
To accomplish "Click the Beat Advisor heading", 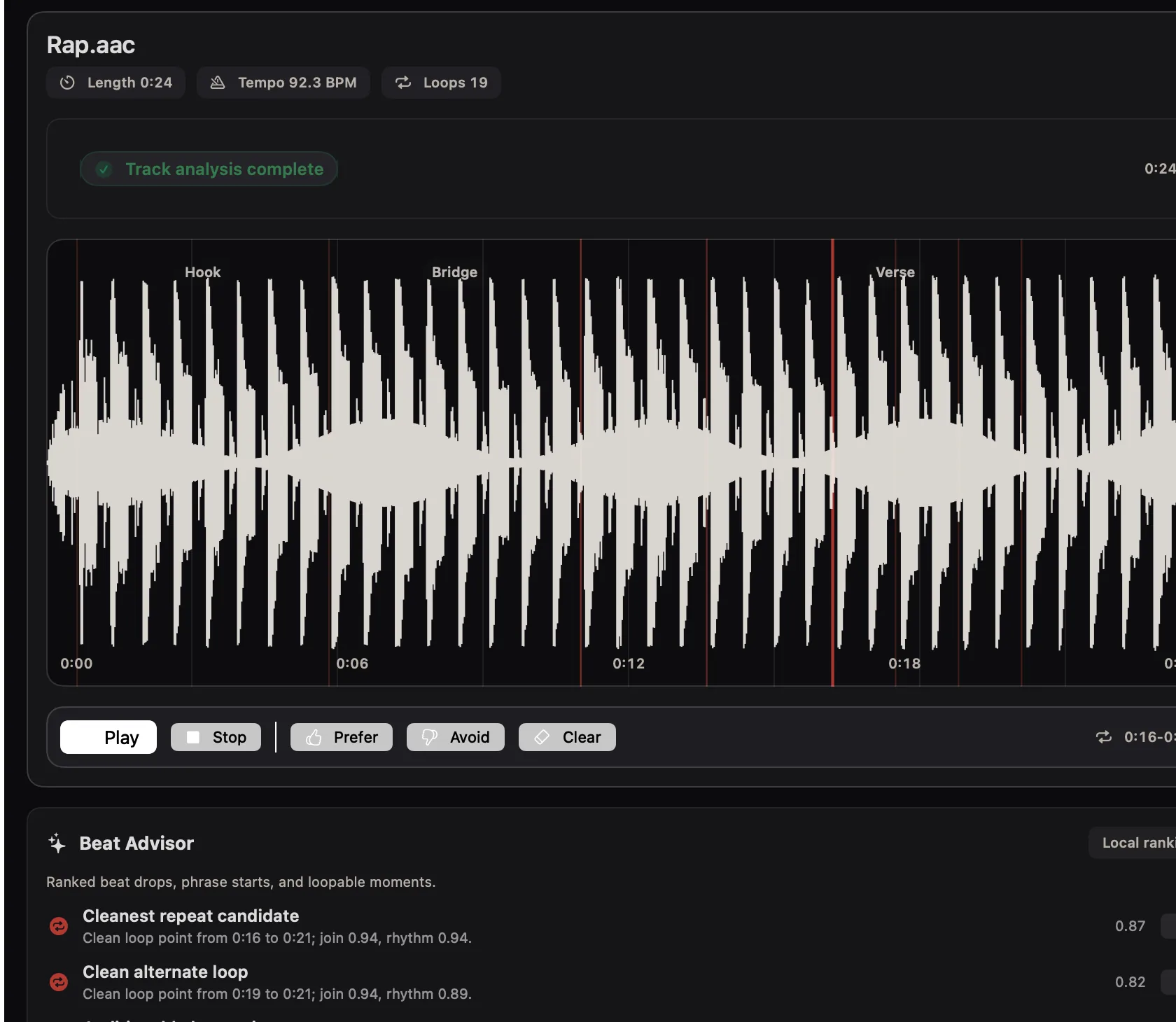I will click(136, 843).
